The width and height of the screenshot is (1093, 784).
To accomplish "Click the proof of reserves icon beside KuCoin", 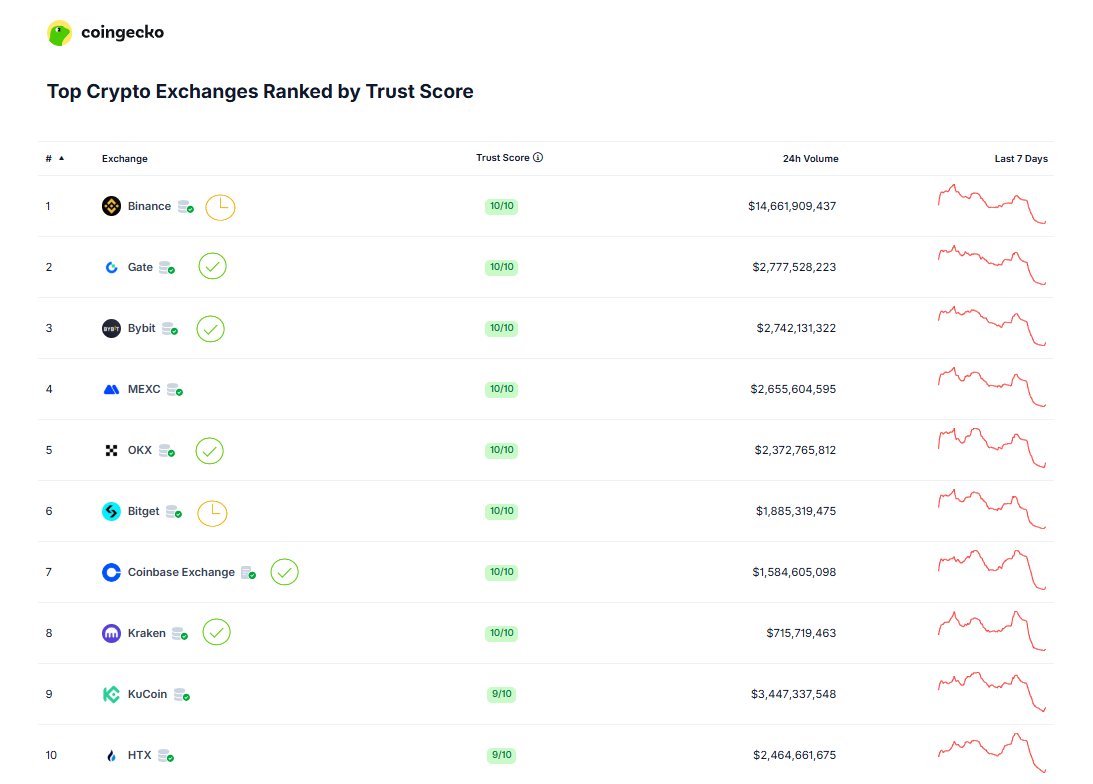I will pyautogui.click(x=182, y=695).
